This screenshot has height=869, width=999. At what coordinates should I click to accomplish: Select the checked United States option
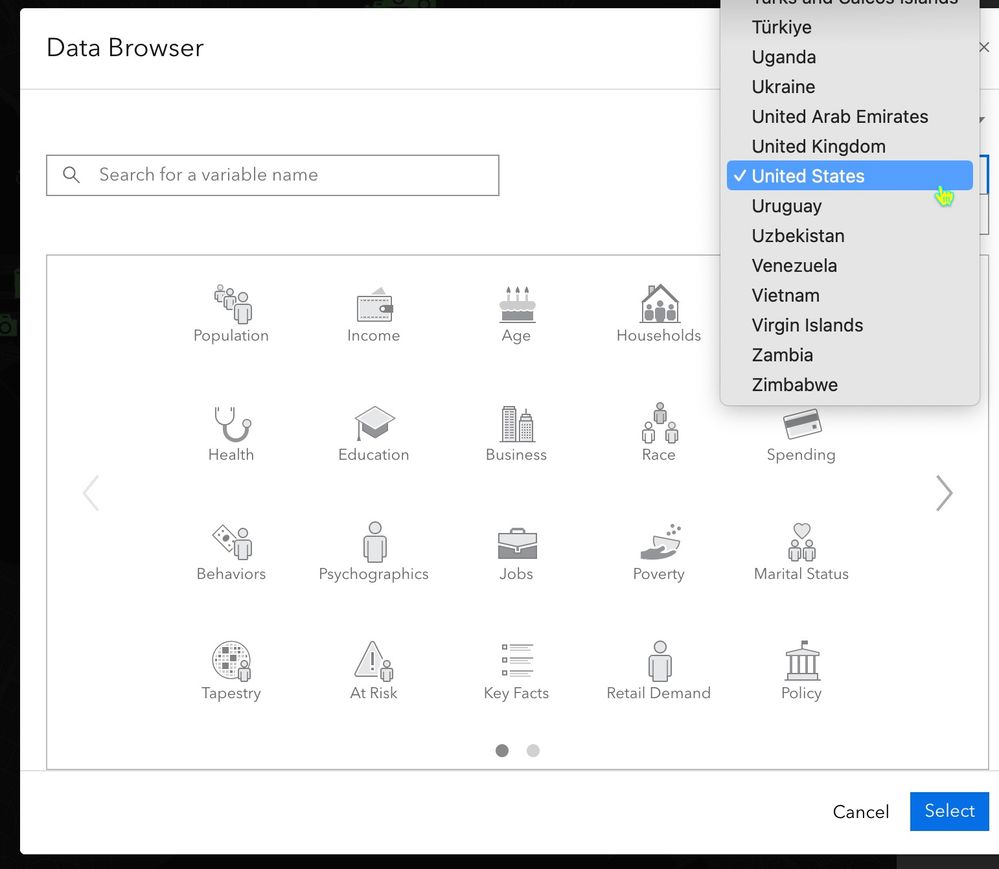click(x=849, y=176)
